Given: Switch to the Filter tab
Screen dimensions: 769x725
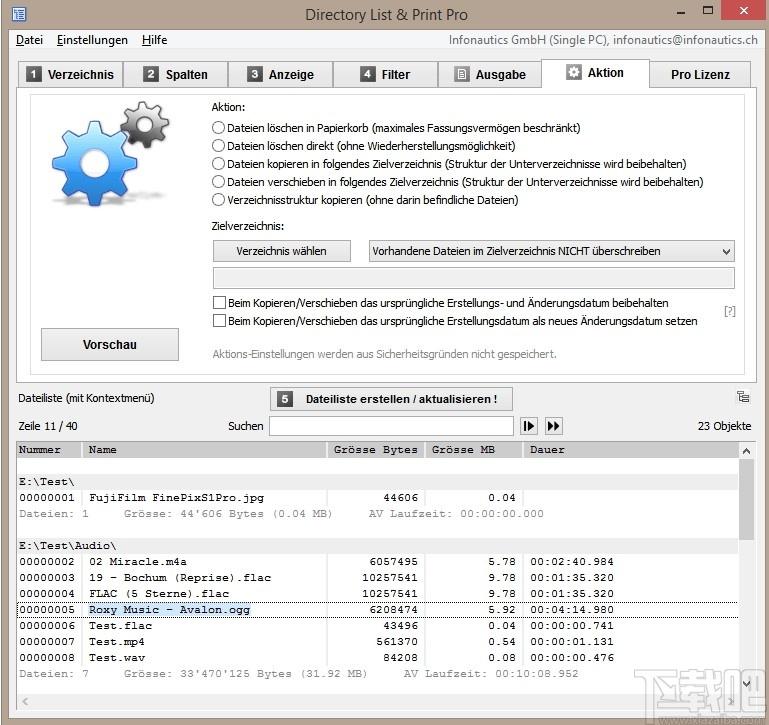Looking at the screenshot, I should [x=385, y=75].
